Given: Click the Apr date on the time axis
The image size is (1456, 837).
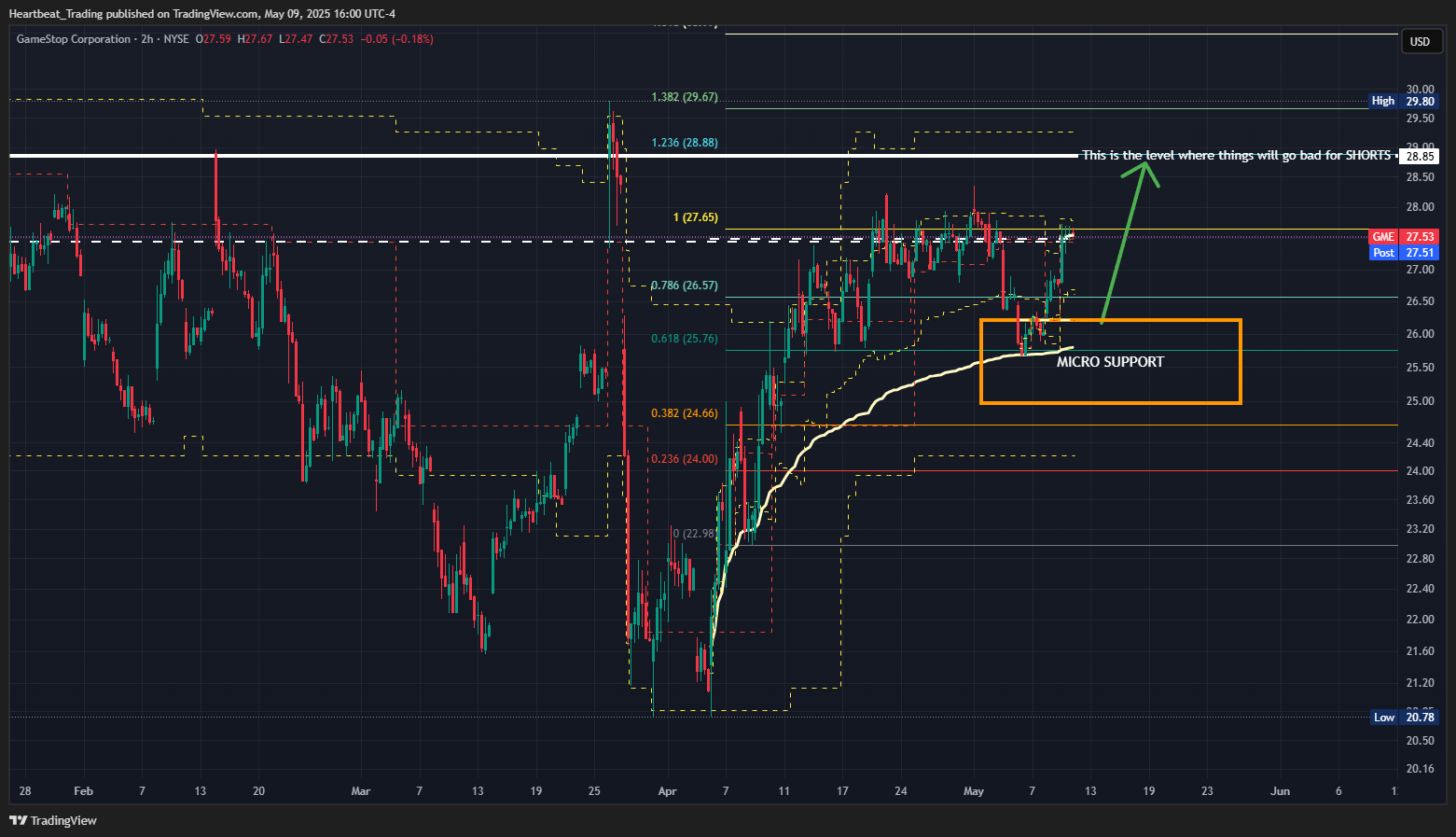Looking at the screenshot, I should (x=667, y=791).
